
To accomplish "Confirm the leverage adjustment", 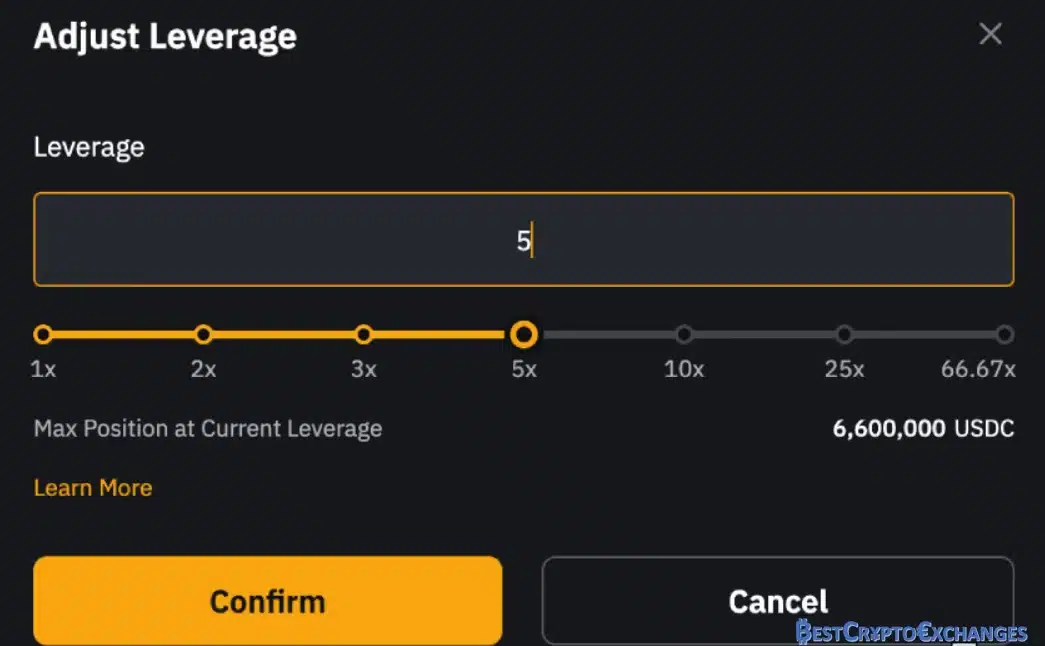I will 267,601.
